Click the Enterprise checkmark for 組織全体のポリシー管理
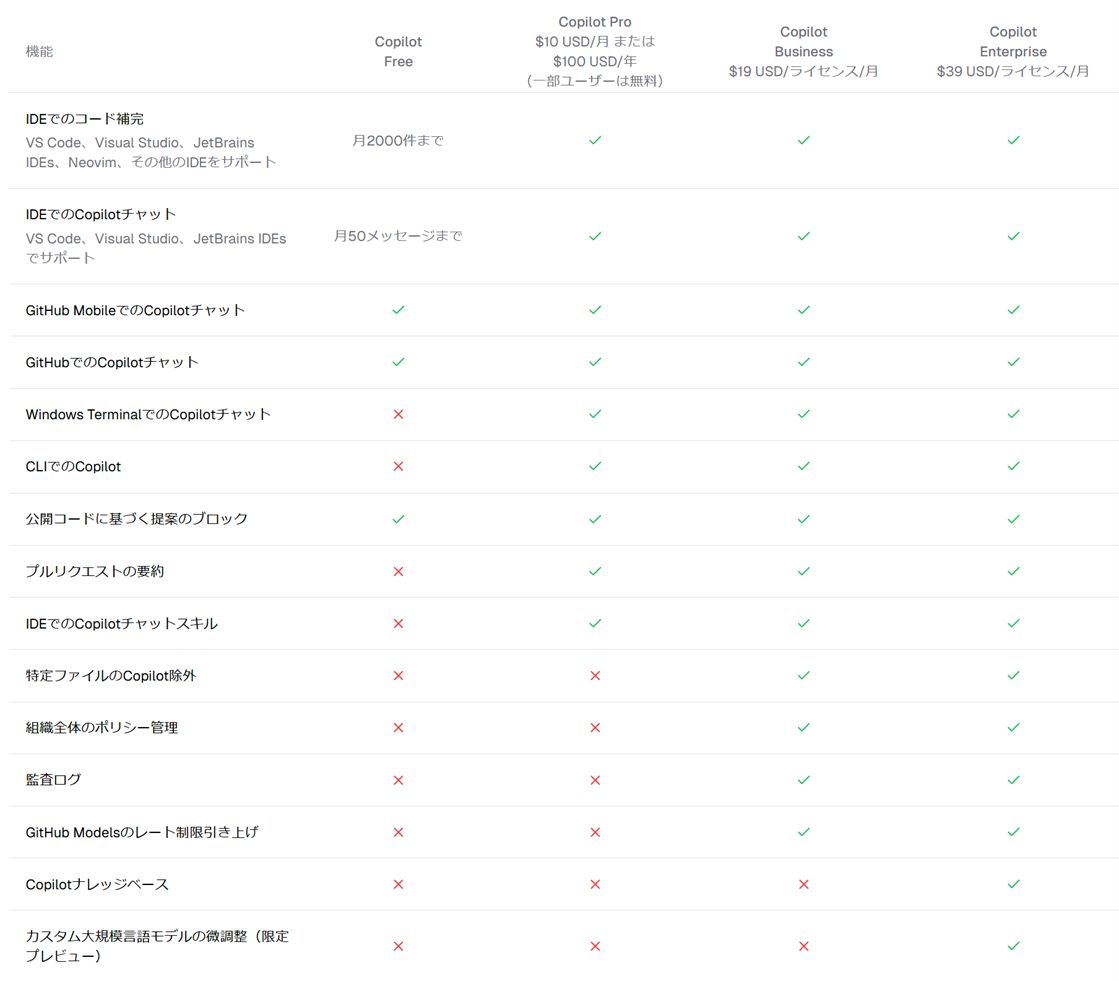Viewport: 1119px width, 981px height. click(1013, 728)
